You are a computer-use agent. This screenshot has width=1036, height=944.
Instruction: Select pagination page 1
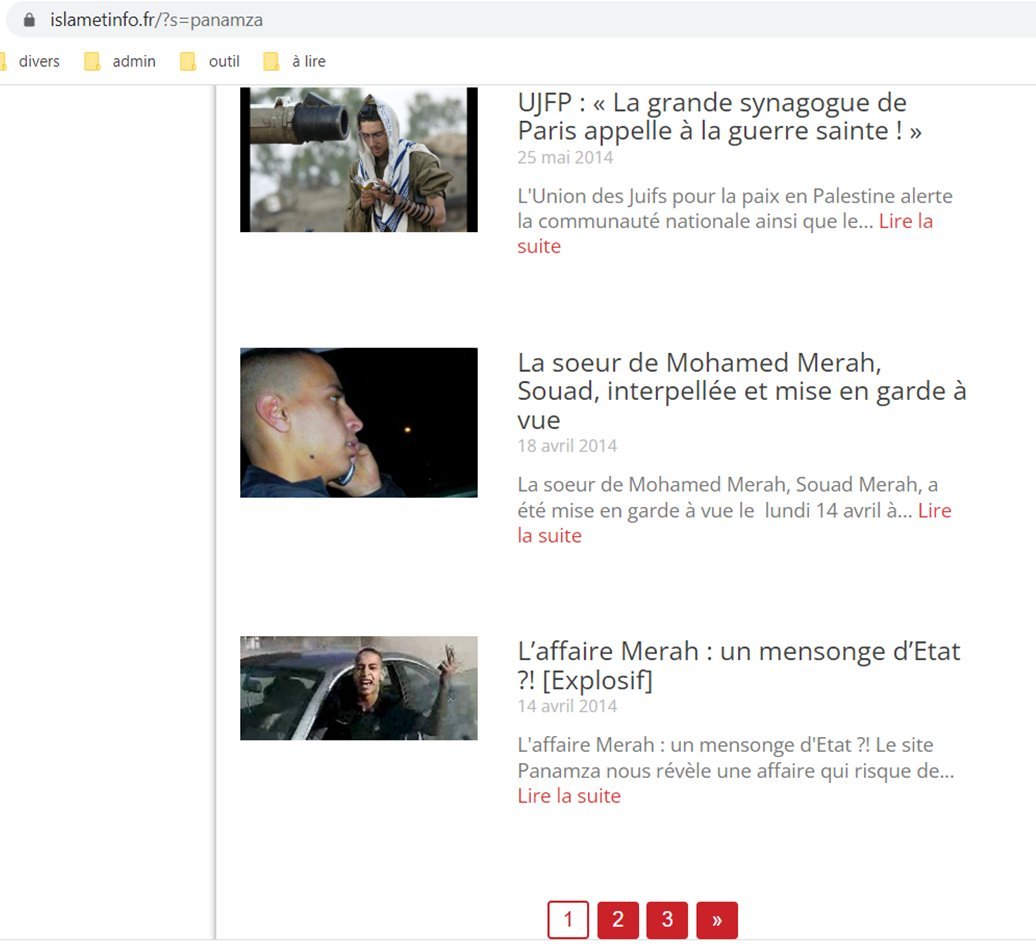click(568, 920)
